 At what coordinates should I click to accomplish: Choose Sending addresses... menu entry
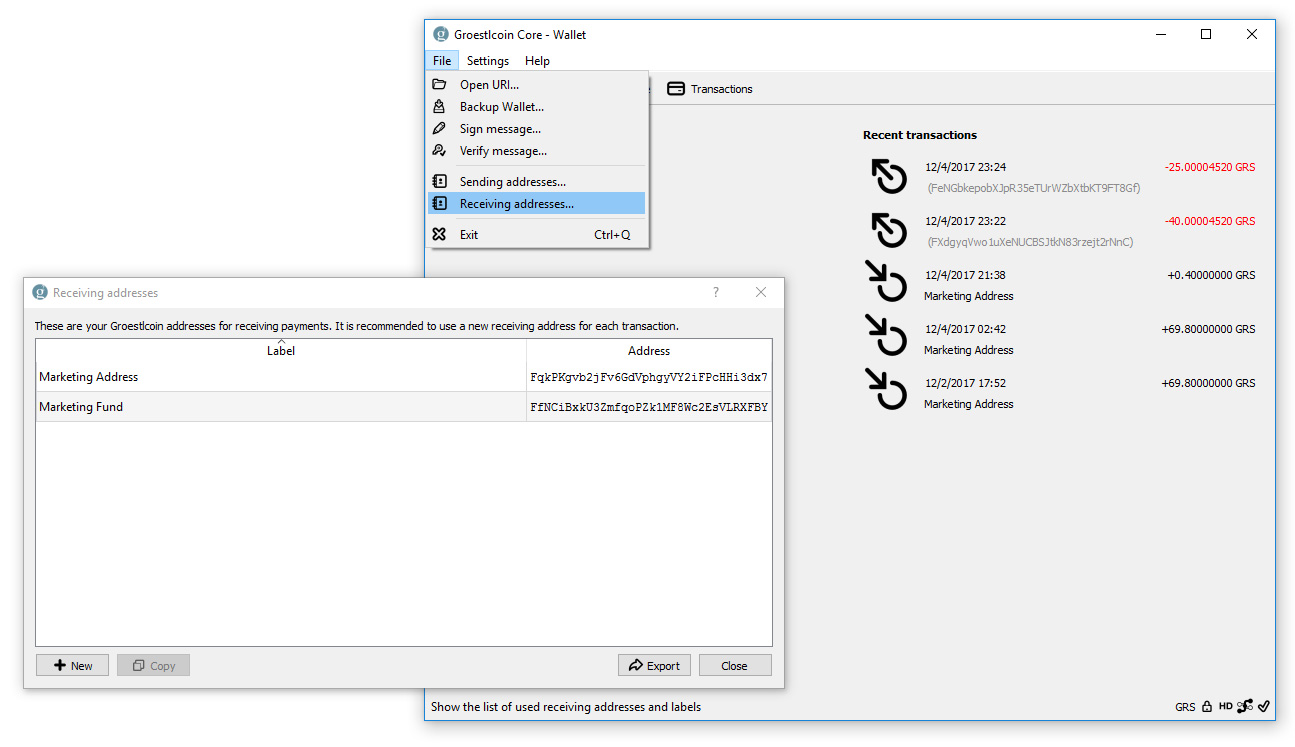pyautogui.click(x=537, y=181)
